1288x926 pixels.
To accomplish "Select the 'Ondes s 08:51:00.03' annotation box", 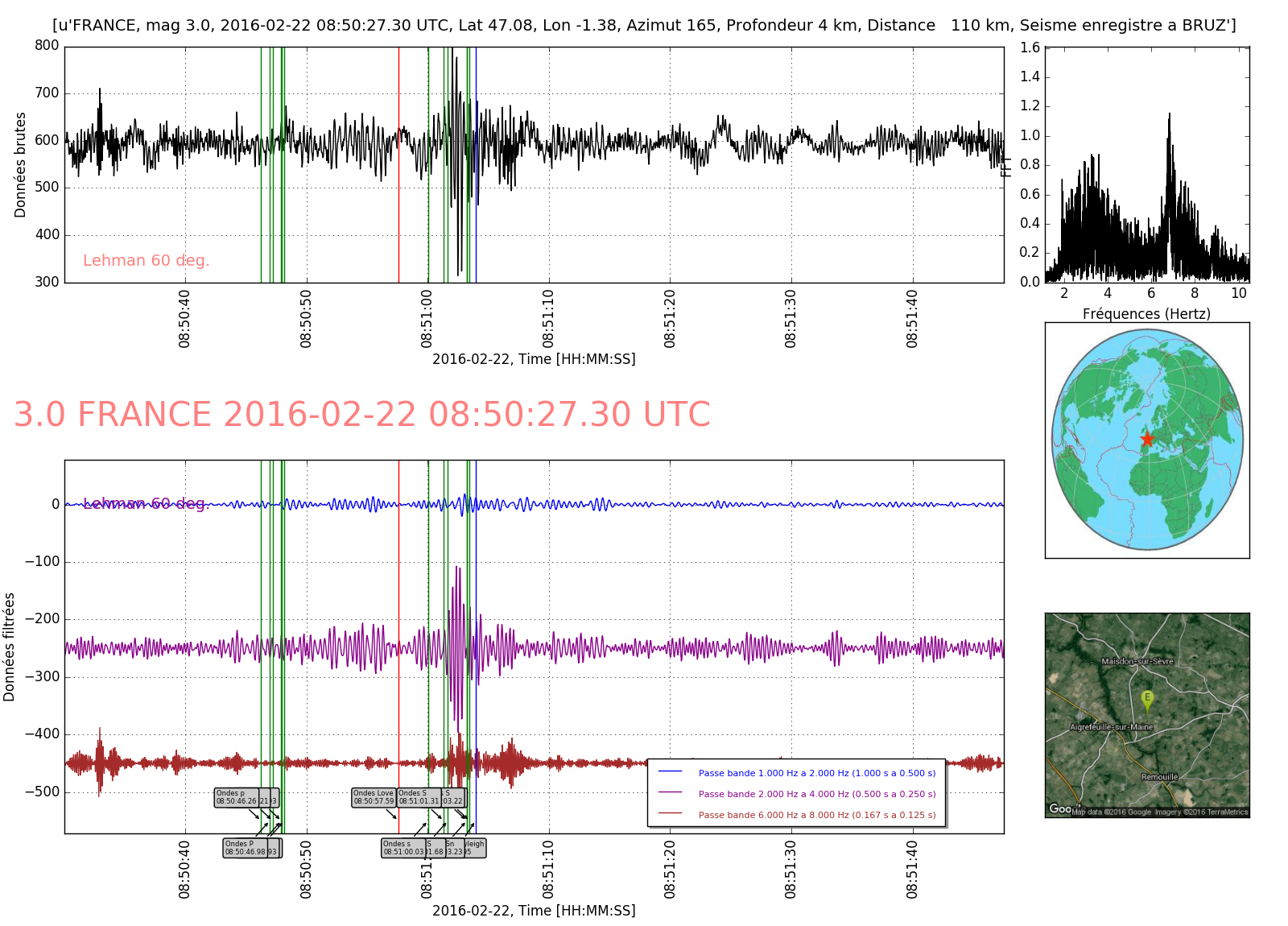I will [x=402, y=848].
